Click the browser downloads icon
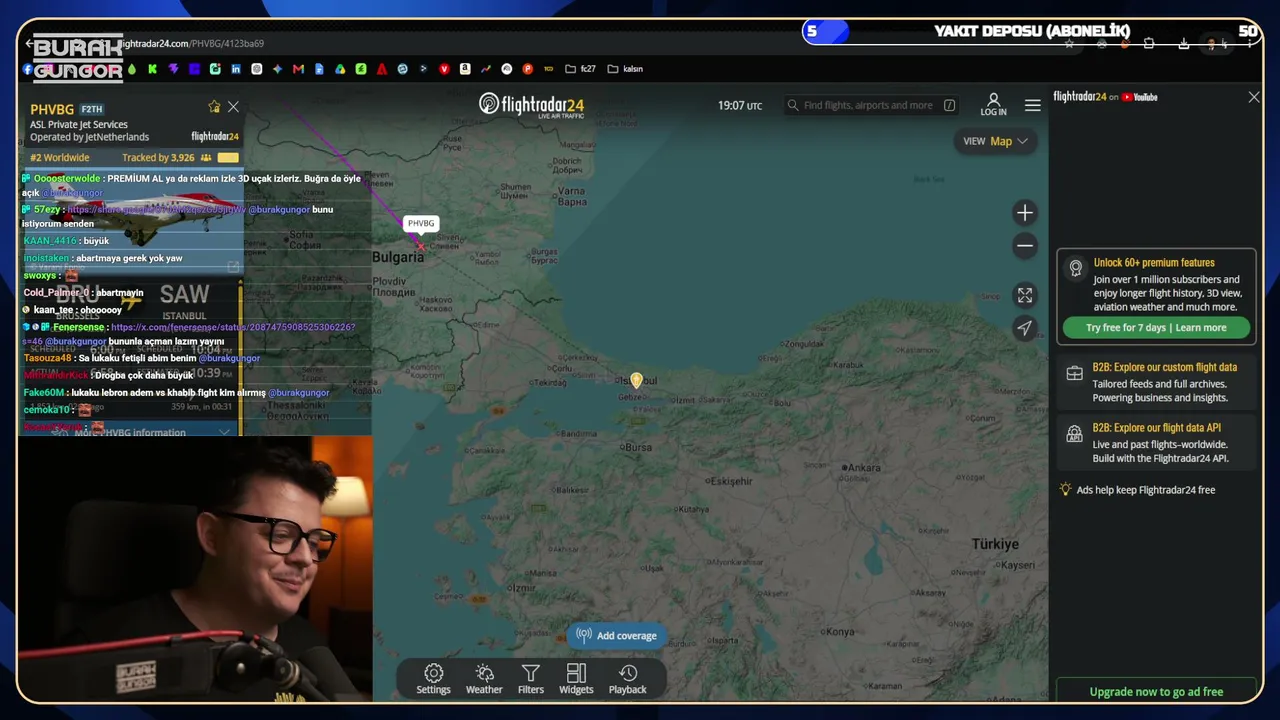This screenshot has width=1280, height=720. (1184, 44)
